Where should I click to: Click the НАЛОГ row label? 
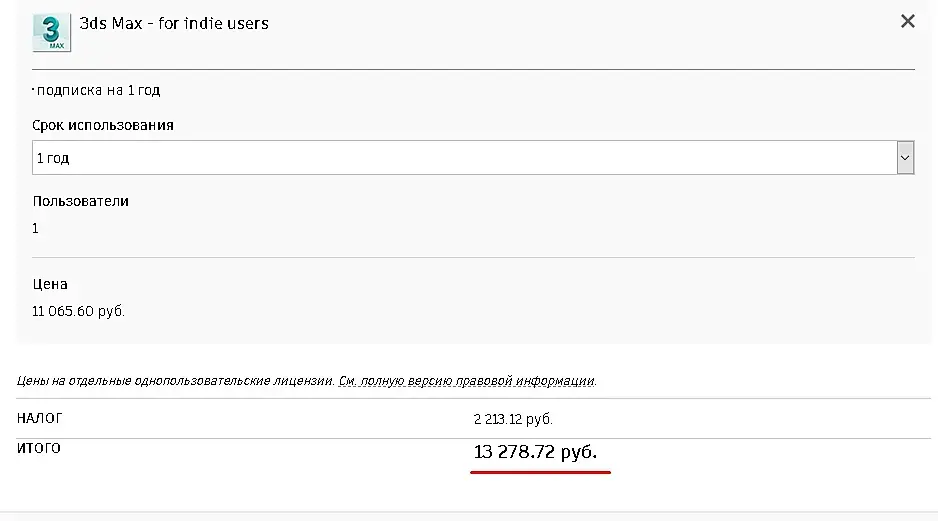click(x=39, y=418)
